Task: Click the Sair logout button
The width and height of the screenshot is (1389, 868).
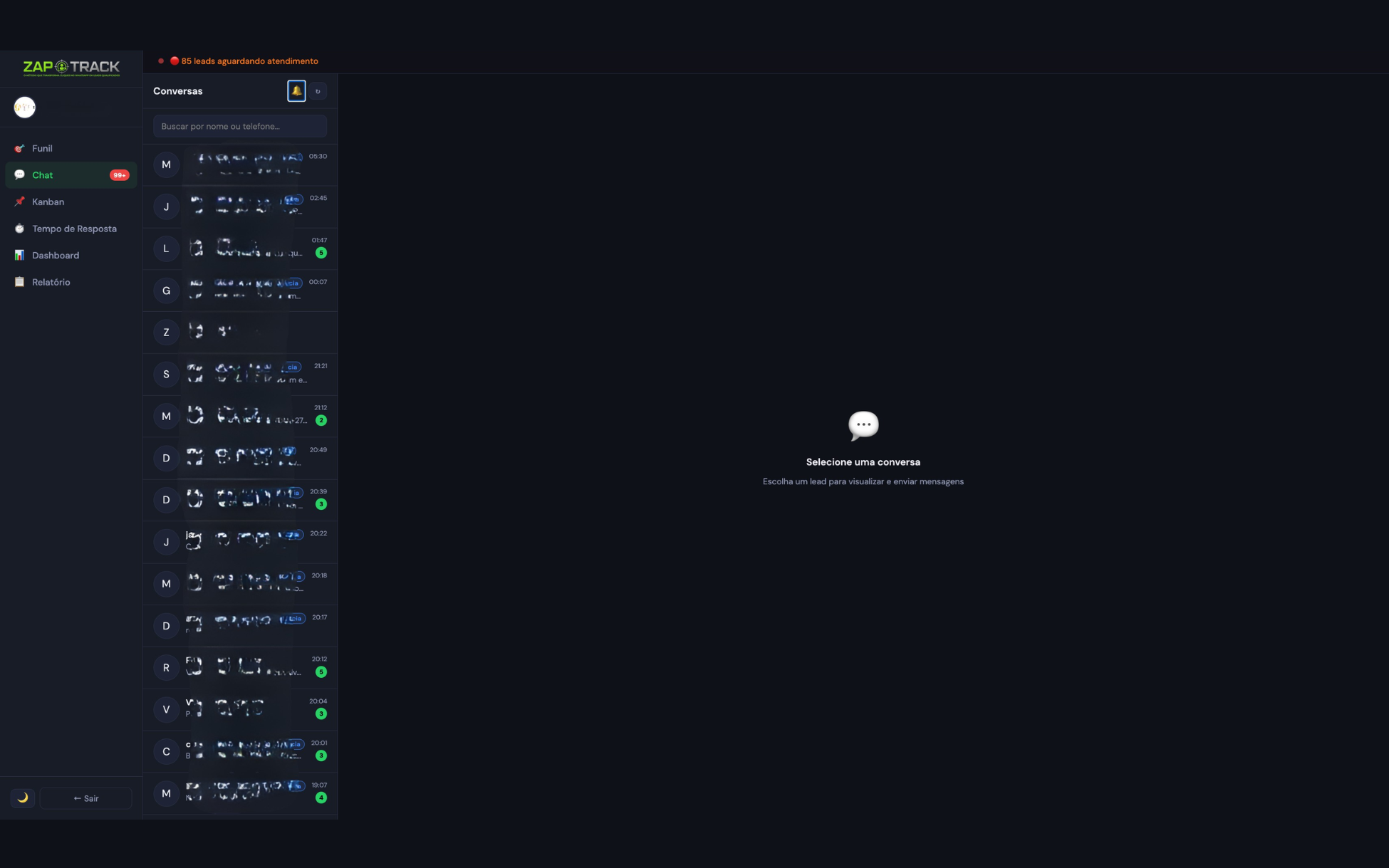Action: pyautogui.click(x=86, y=798)
